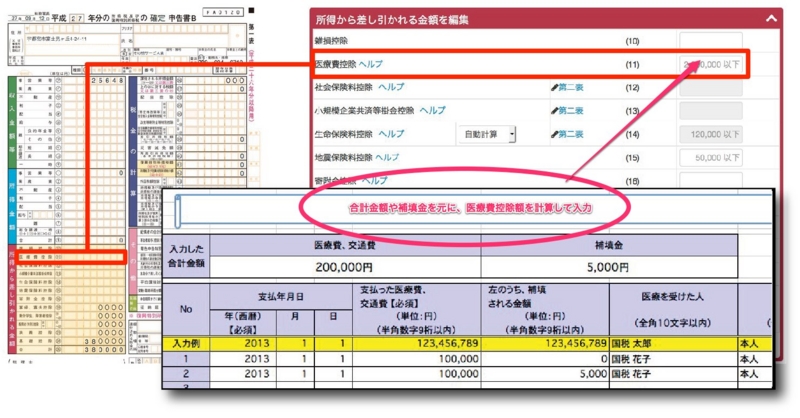The height and width of the screenshot is (418, 800).
Task: Select the 2013 year cell in row 2
Action: click(243, 374)
